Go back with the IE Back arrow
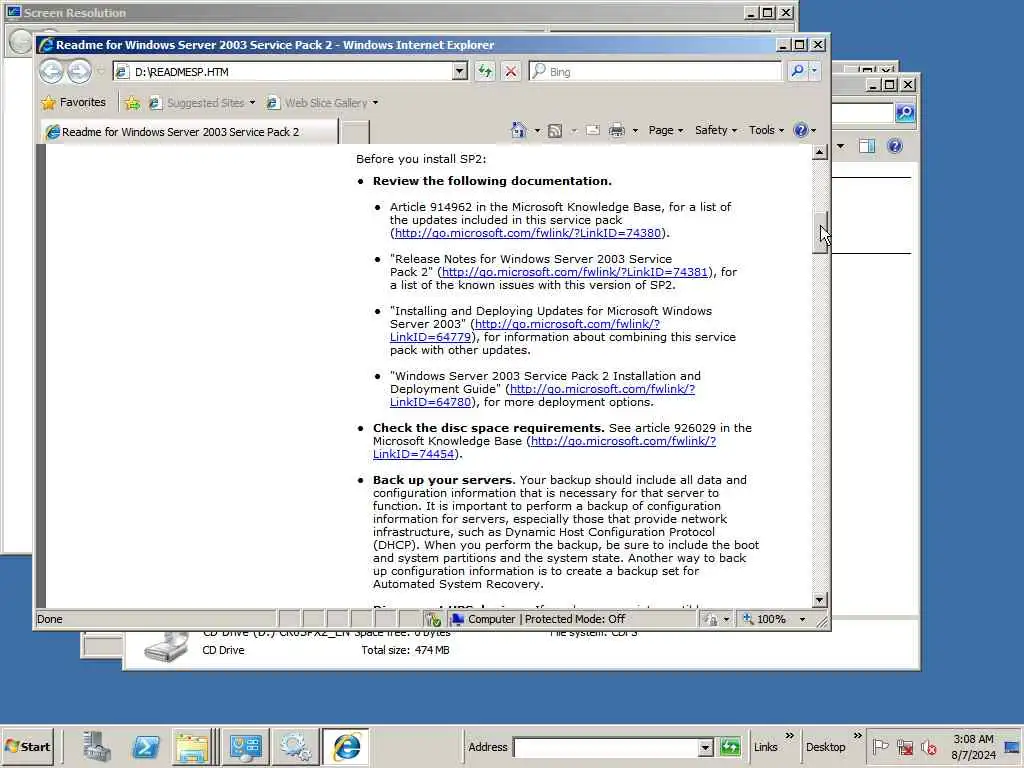This screenshot has height=768, width=1024. 51,71
